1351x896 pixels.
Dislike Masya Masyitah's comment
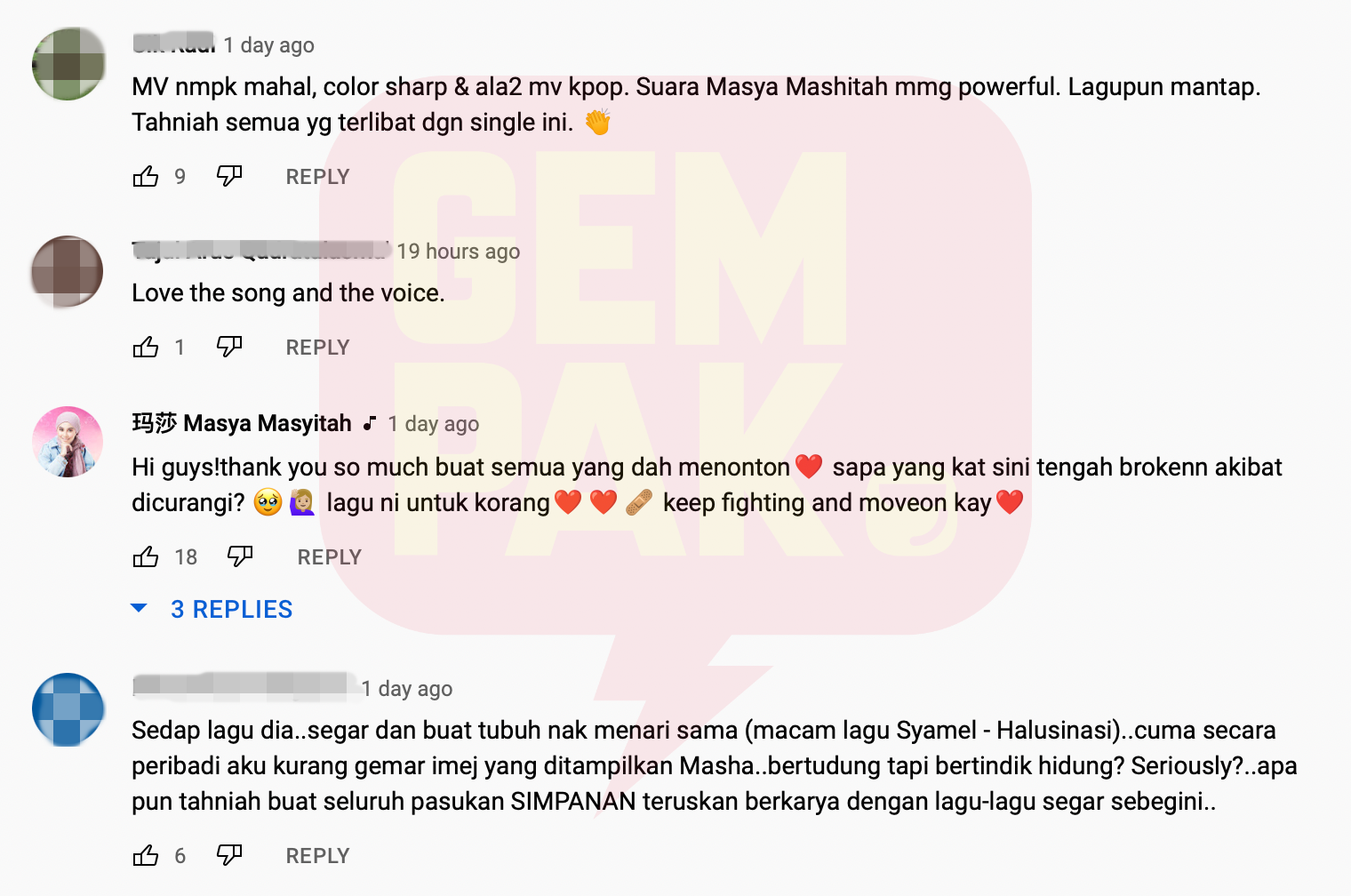pos(240,556)
